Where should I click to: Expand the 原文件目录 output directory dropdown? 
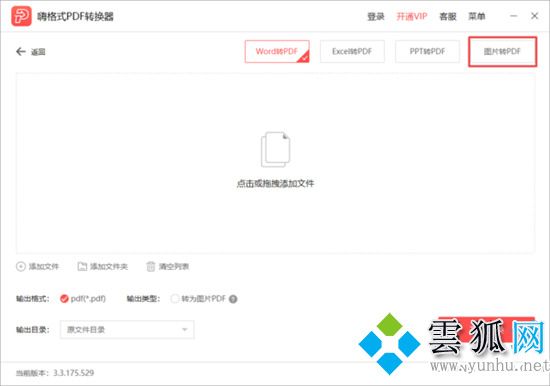pyautogui.click(x=127, y=330)
